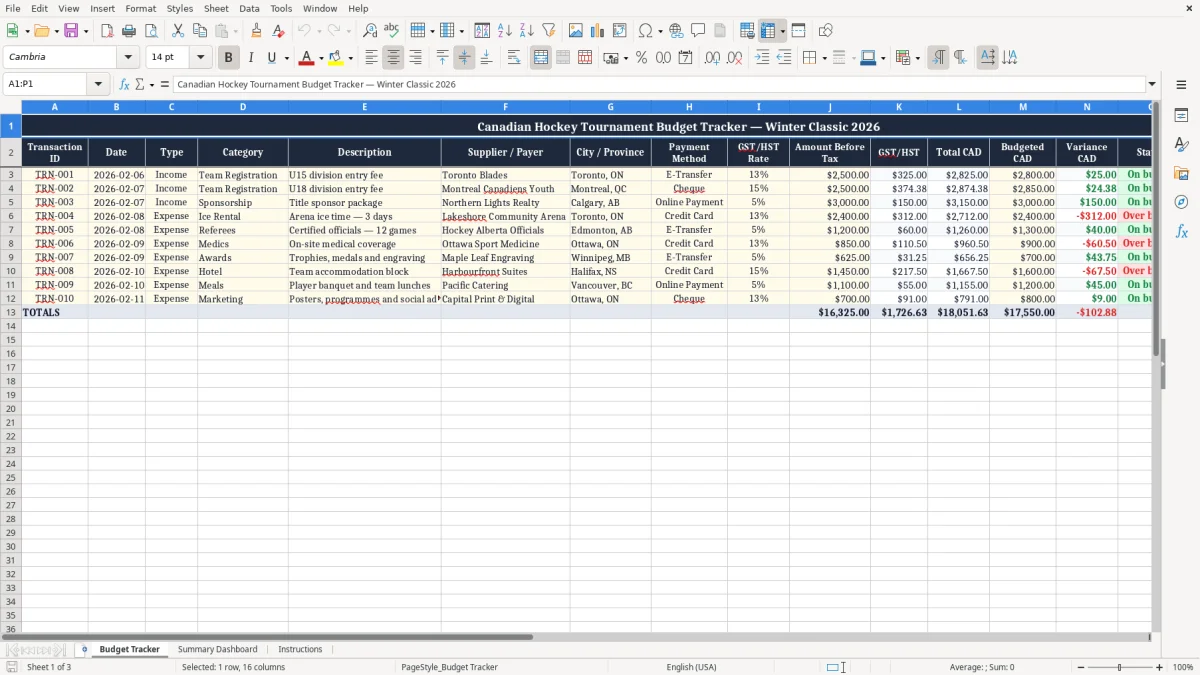Adjust the zoom slider
The height and width of the screenshot is (675, 1200).
(1120, 667)
